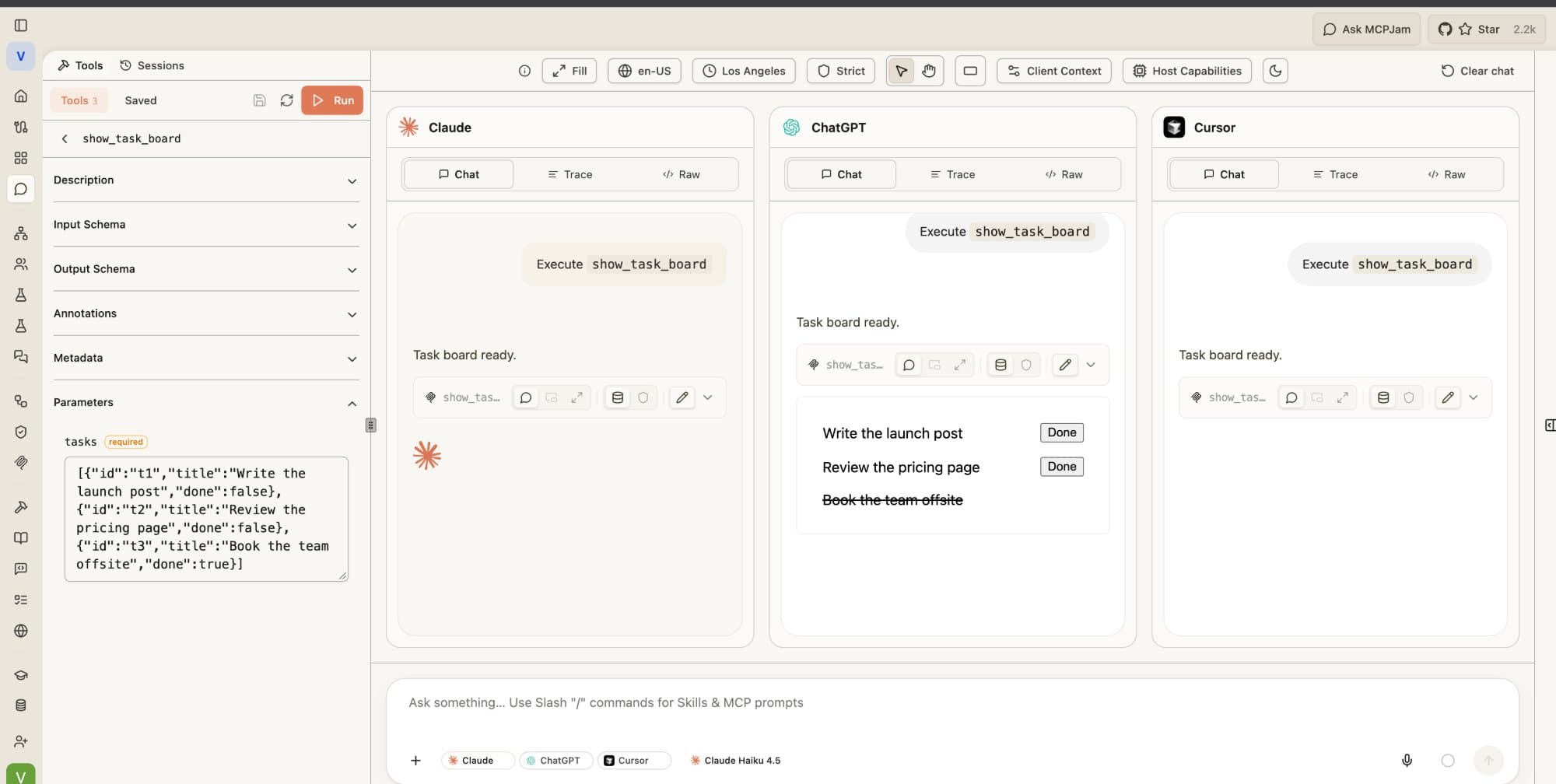1556x784 pixels.
Task: Select the hand touch tool
Action: [928, 71]
